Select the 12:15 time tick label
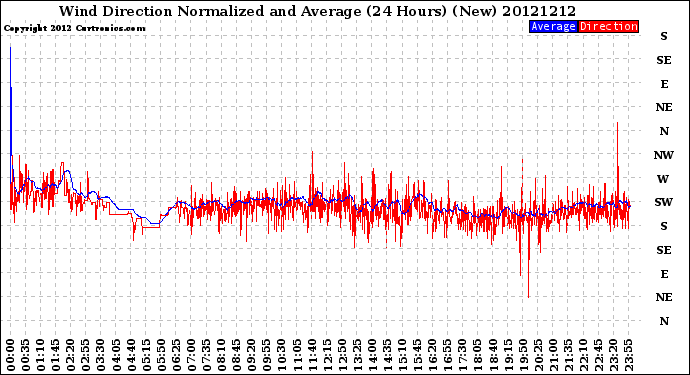This screenshot has width=690, height=375. click(327, 355)
